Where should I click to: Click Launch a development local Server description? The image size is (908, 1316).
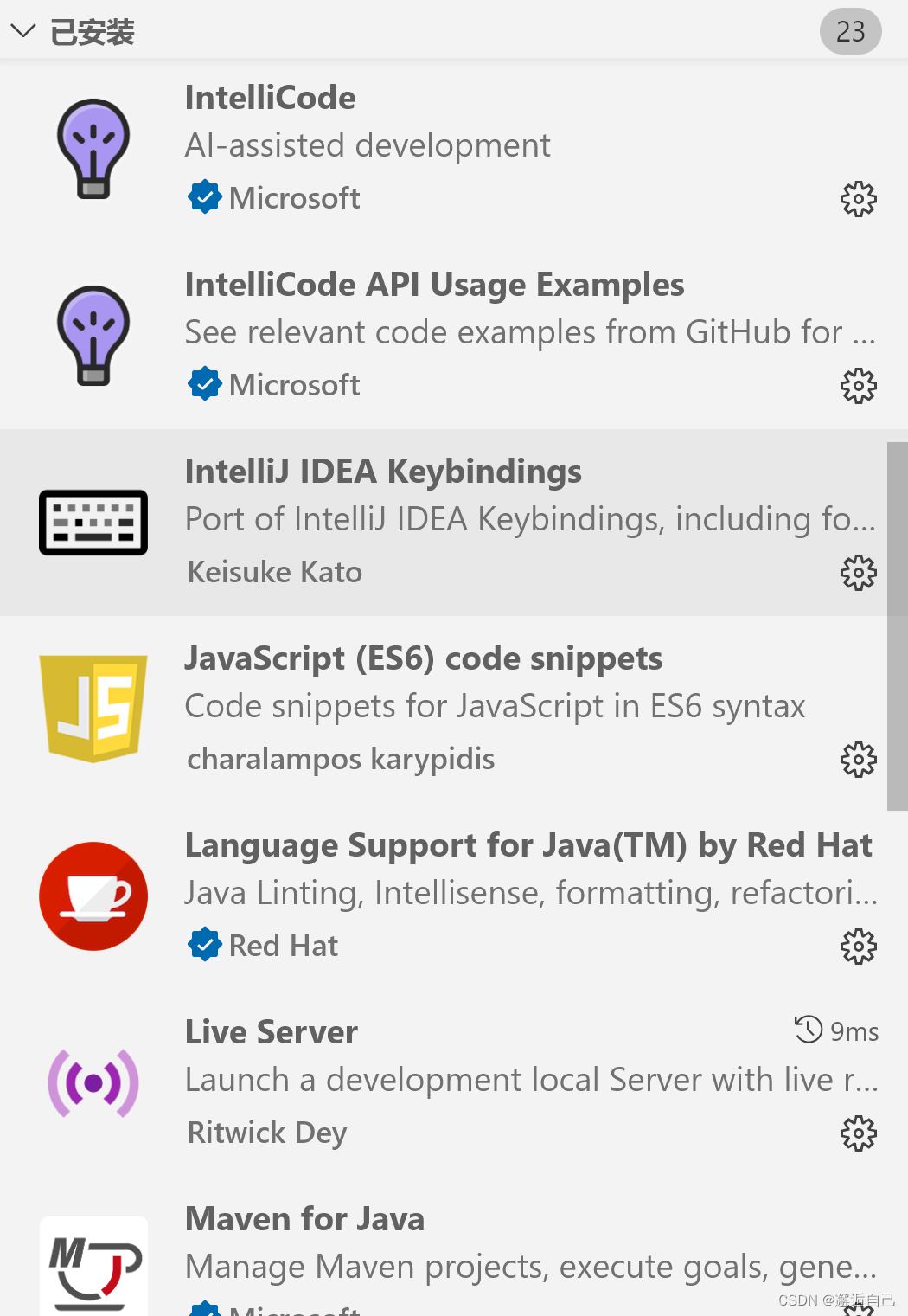click(x=531, y=1080)
